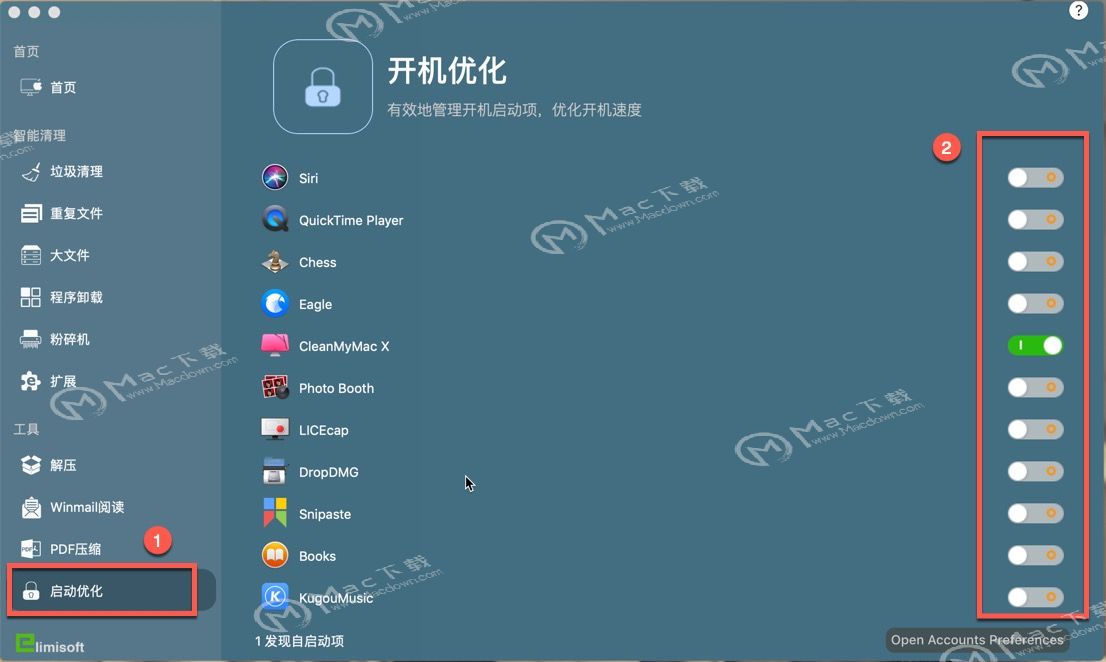Select the CleanMyMac X name label
This screenshot has height=662, width=1106.
(x=344, y=346)
